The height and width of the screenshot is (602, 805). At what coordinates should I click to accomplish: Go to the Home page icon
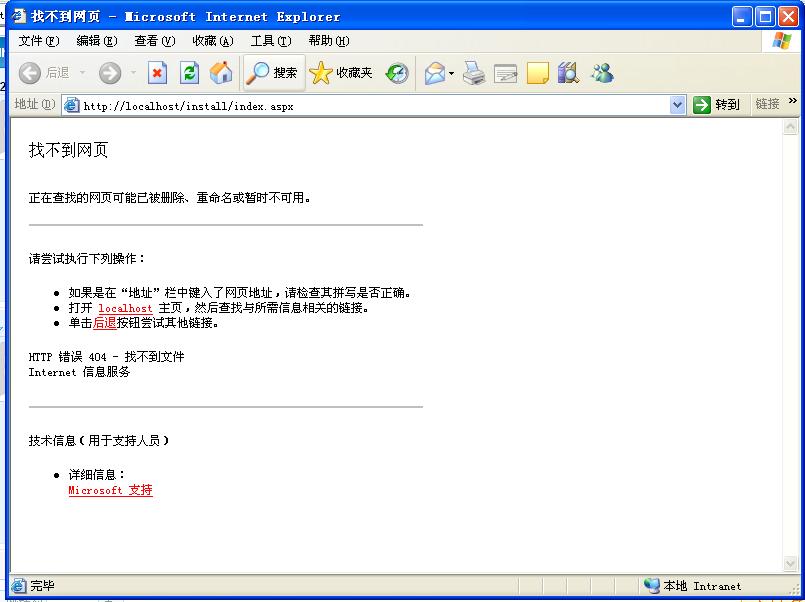[221, 73]
